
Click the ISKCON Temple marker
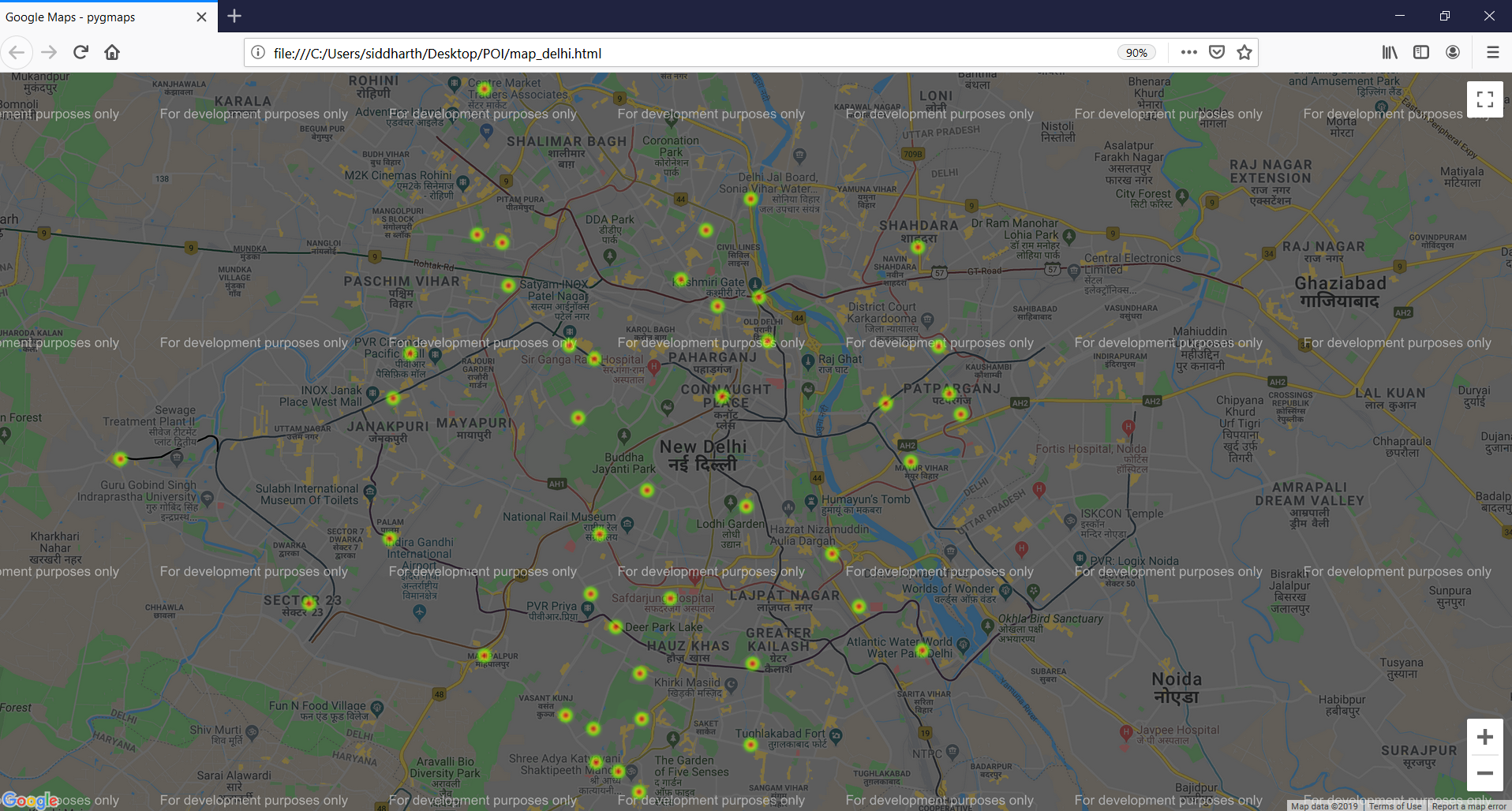[1069, 520]
